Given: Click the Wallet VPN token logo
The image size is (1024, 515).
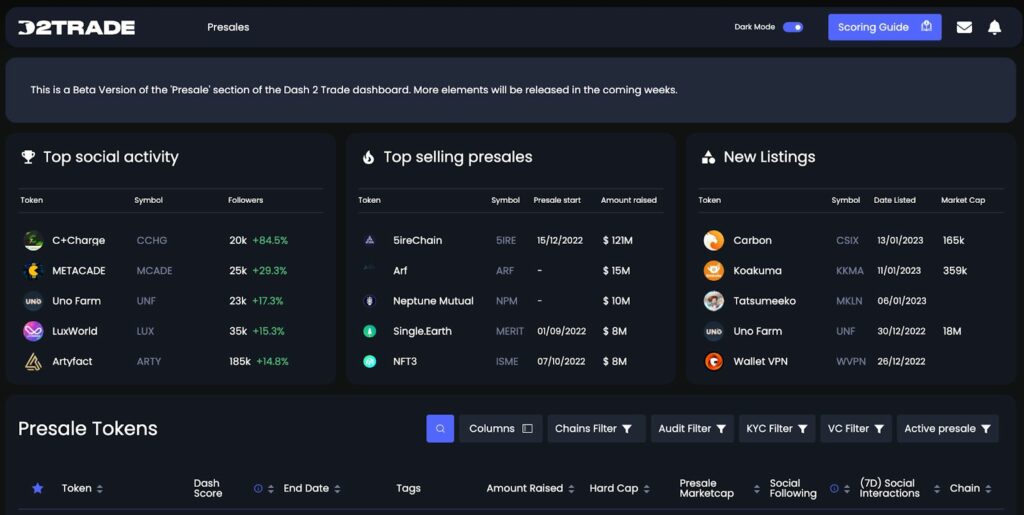Looking at the screenshot, I should tap(713, 361).
